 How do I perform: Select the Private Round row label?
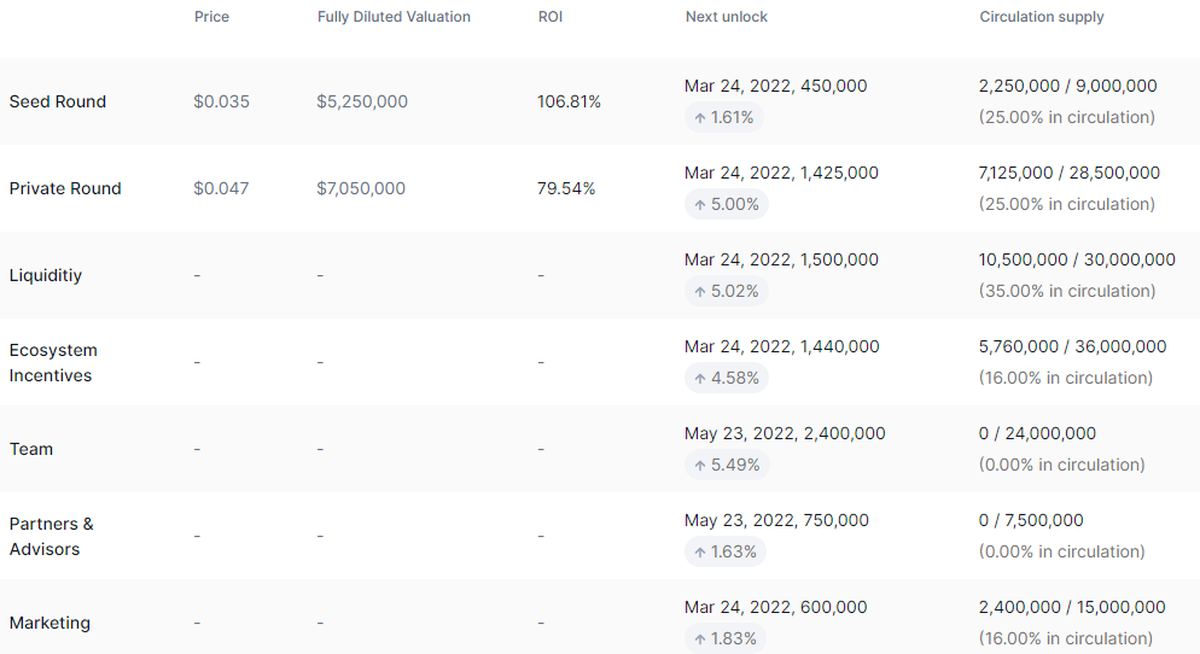[65, 189]
